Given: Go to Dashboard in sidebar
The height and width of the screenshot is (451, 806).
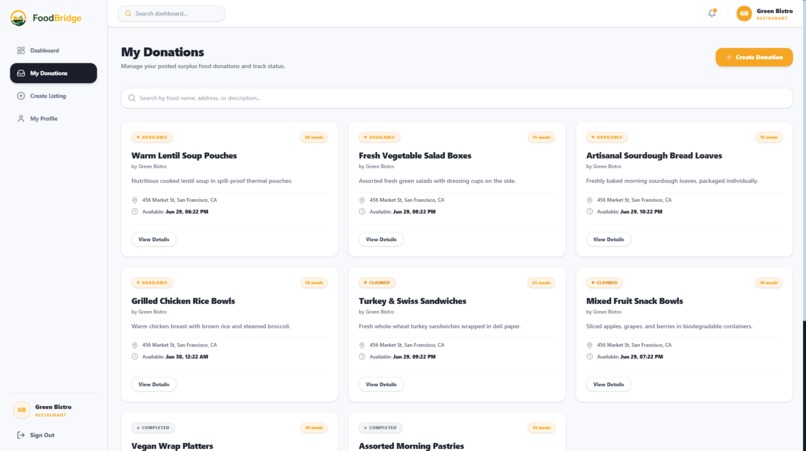Looking at the screenshot, I should tap(53, 50).
